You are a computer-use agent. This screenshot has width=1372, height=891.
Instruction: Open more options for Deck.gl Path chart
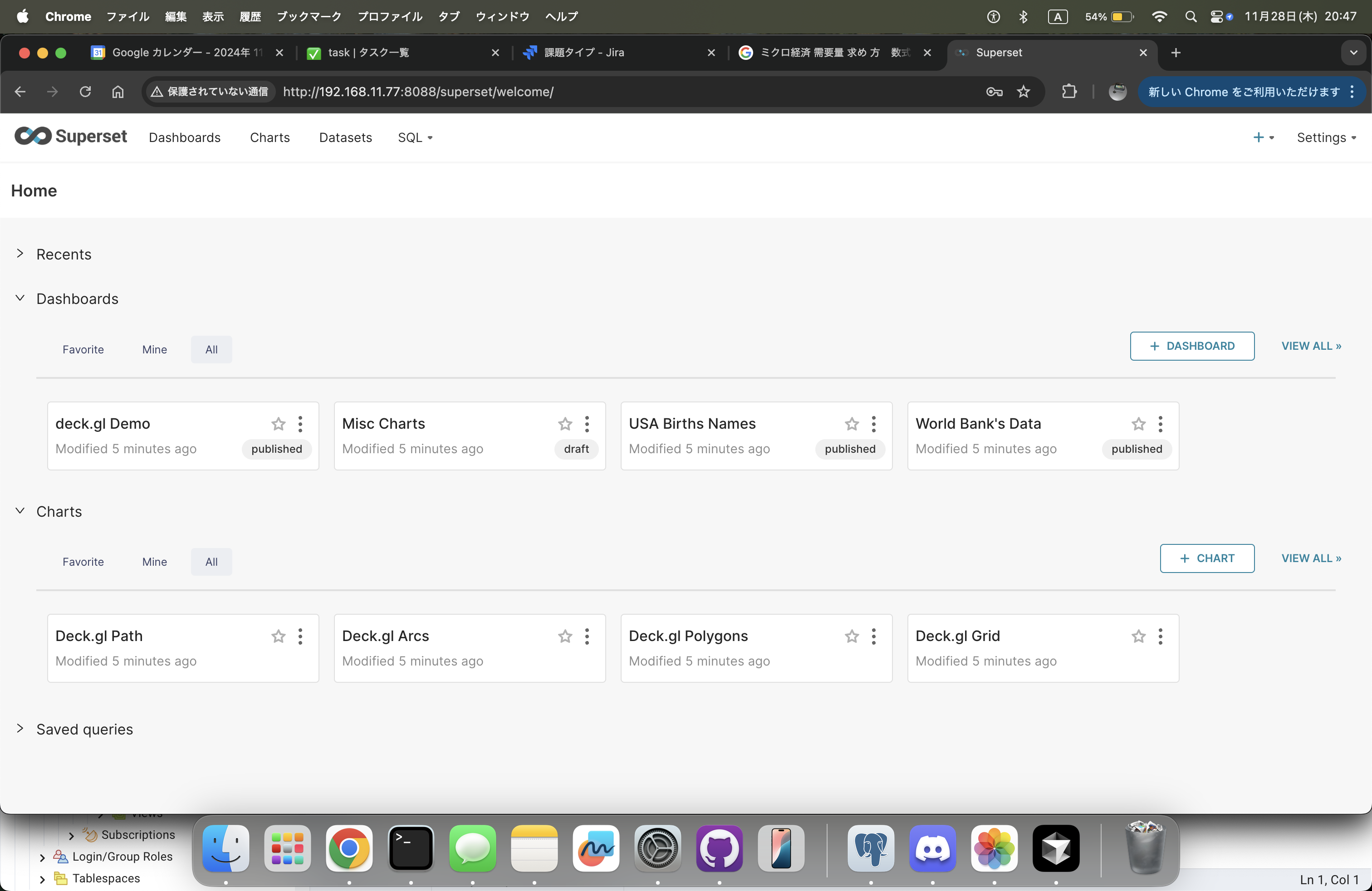coord(300,636)
